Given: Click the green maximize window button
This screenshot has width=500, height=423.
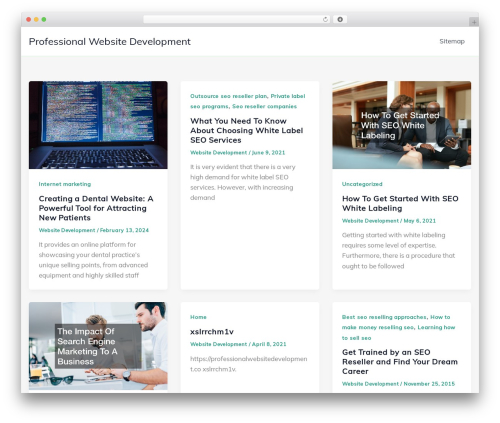Looking at the screenshot, I should tap(44, 19).
